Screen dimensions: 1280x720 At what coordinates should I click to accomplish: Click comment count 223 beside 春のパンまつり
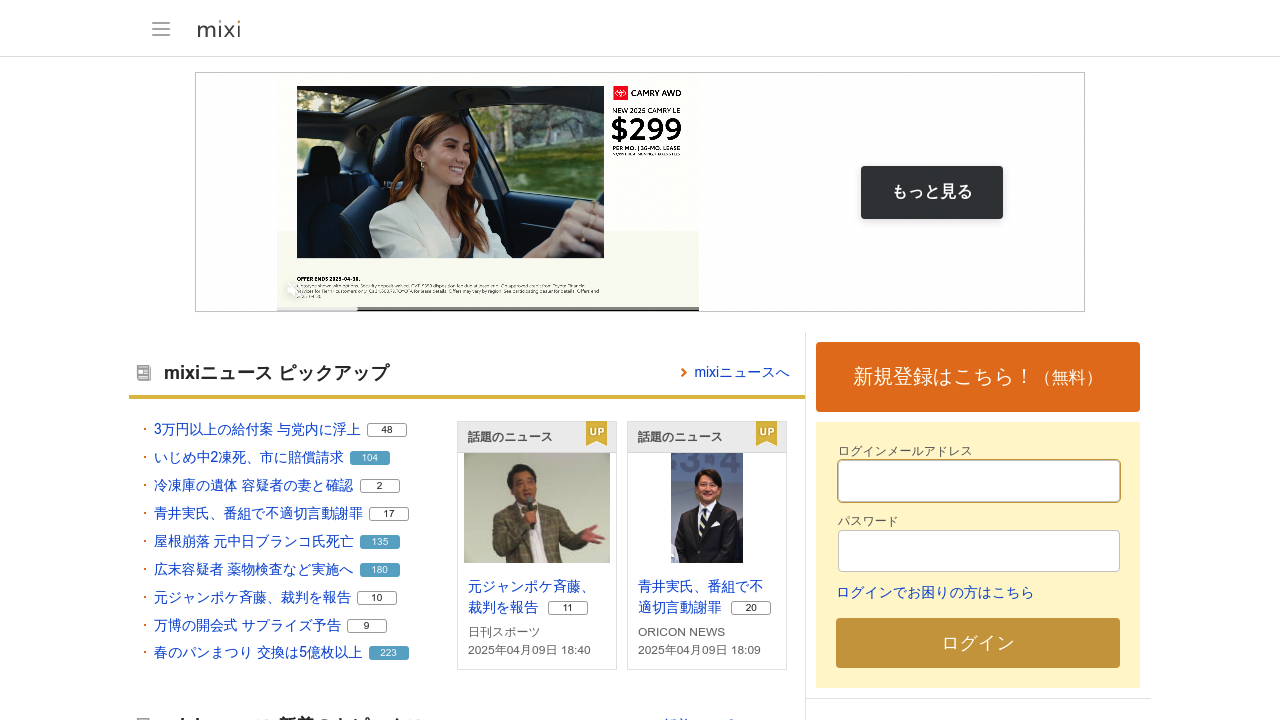tap(389, 653)
